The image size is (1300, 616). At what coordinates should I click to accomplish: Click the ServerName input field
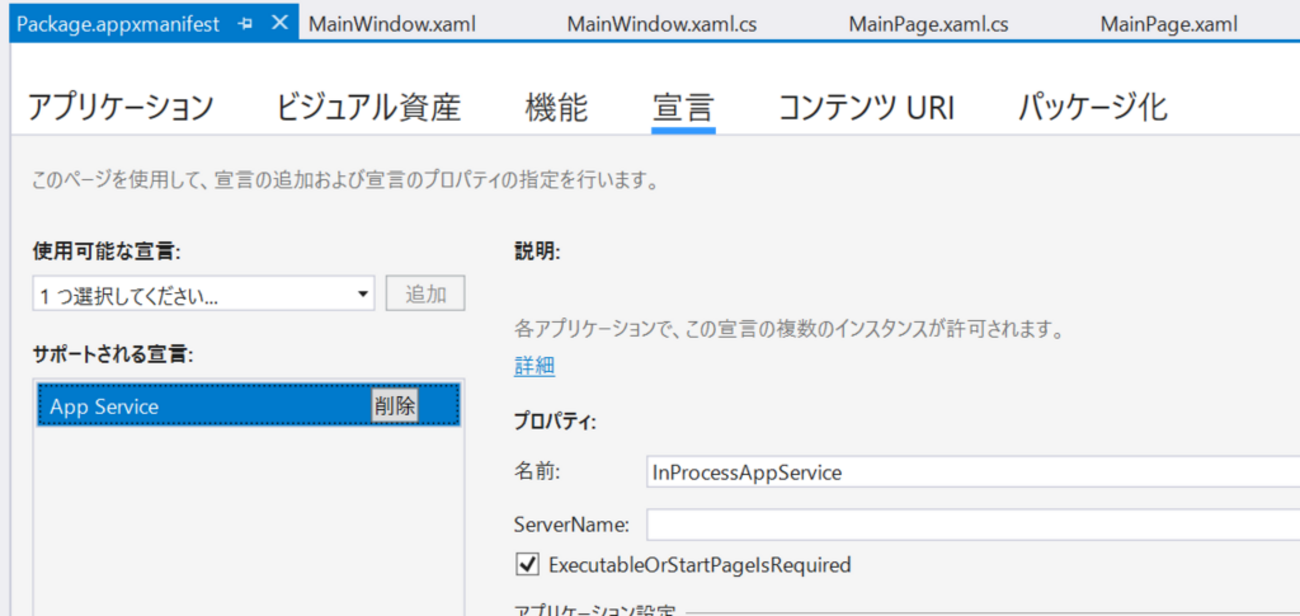coord(973,525)
